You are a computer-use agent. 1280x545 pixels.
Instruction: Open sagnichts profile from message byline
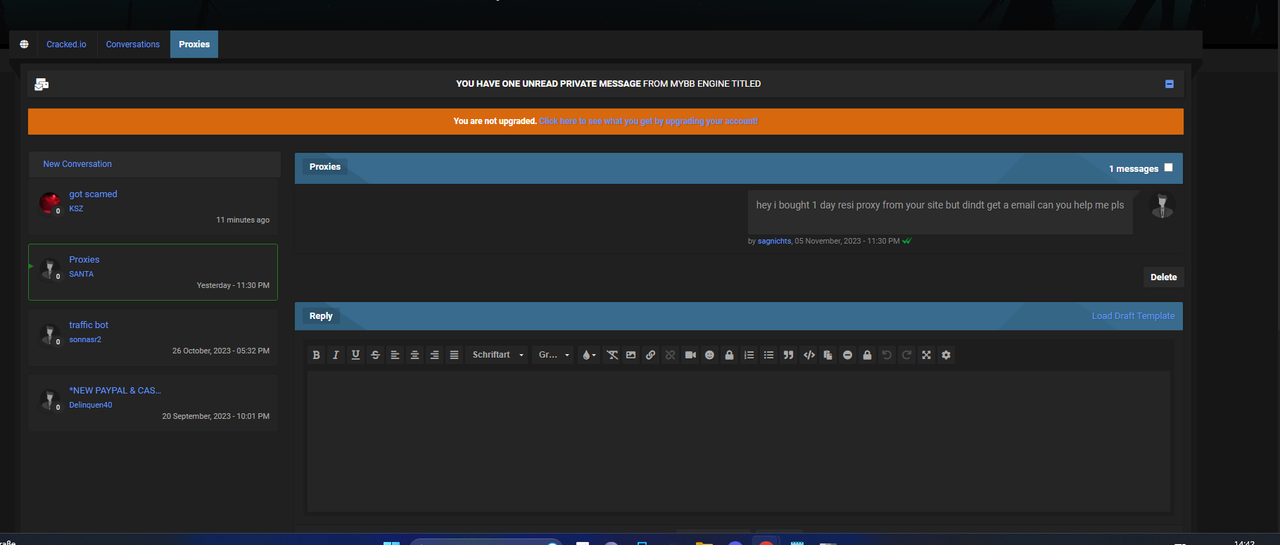pos(775,241)
